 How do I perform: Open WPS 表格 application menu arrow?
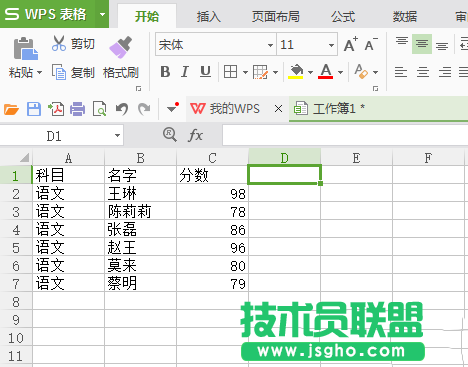102,14
